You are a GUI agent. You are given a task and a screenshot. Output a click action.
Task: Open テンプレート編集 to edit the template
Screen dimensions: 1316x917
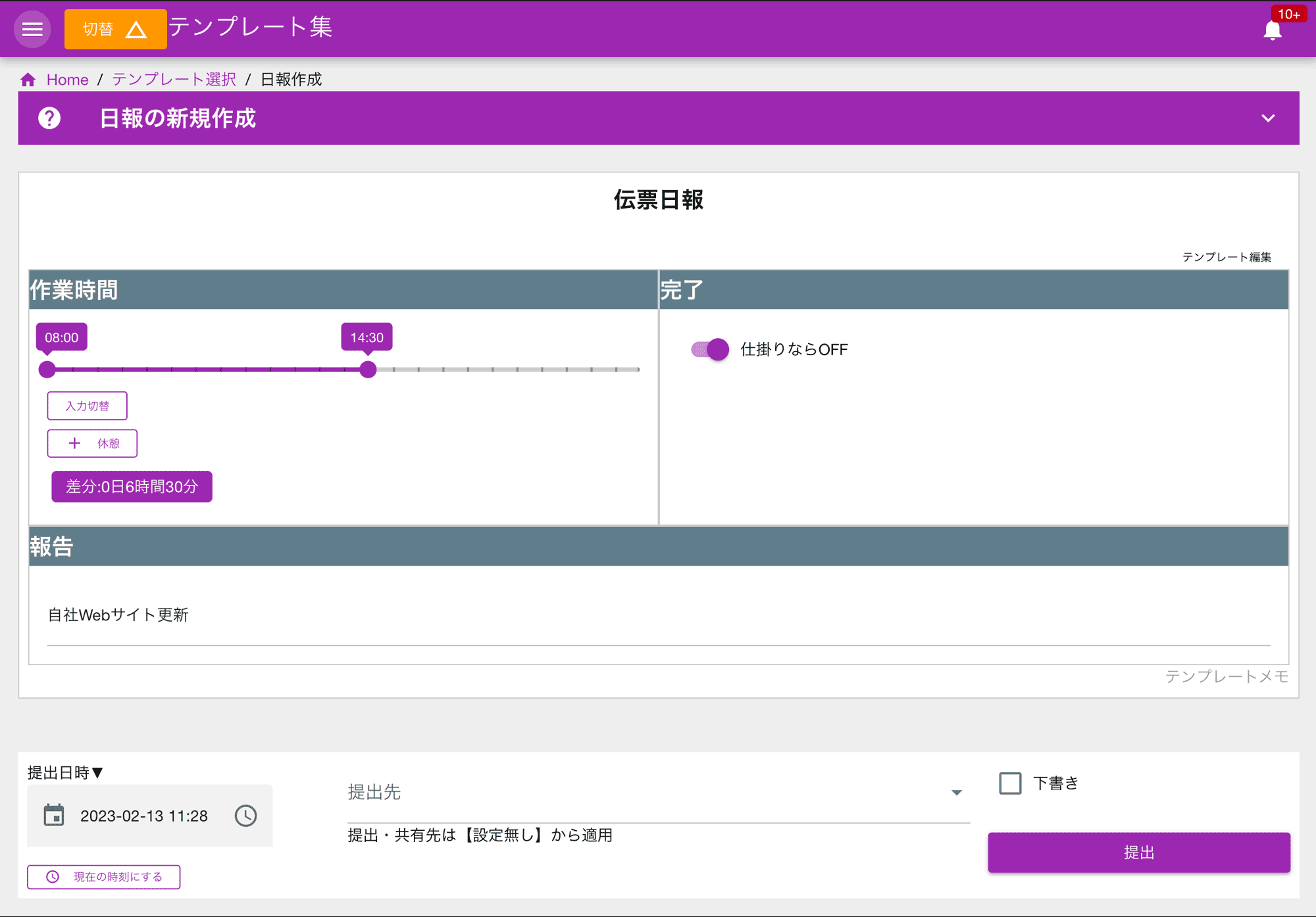[1228, 257]
